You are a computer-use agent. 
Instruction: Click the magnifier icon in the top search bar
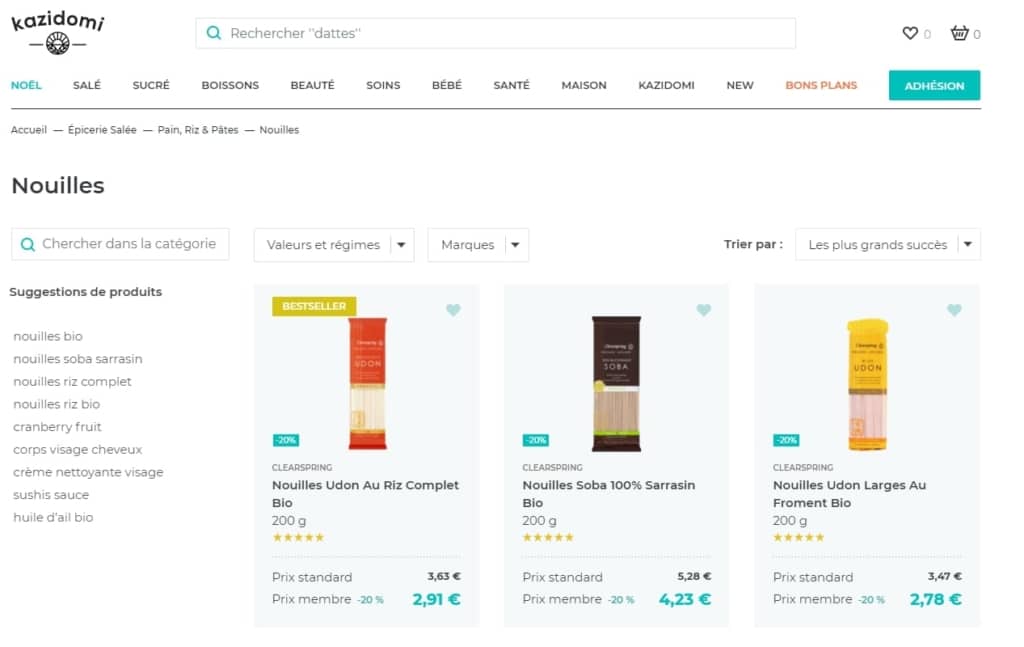tap(214, 33)
